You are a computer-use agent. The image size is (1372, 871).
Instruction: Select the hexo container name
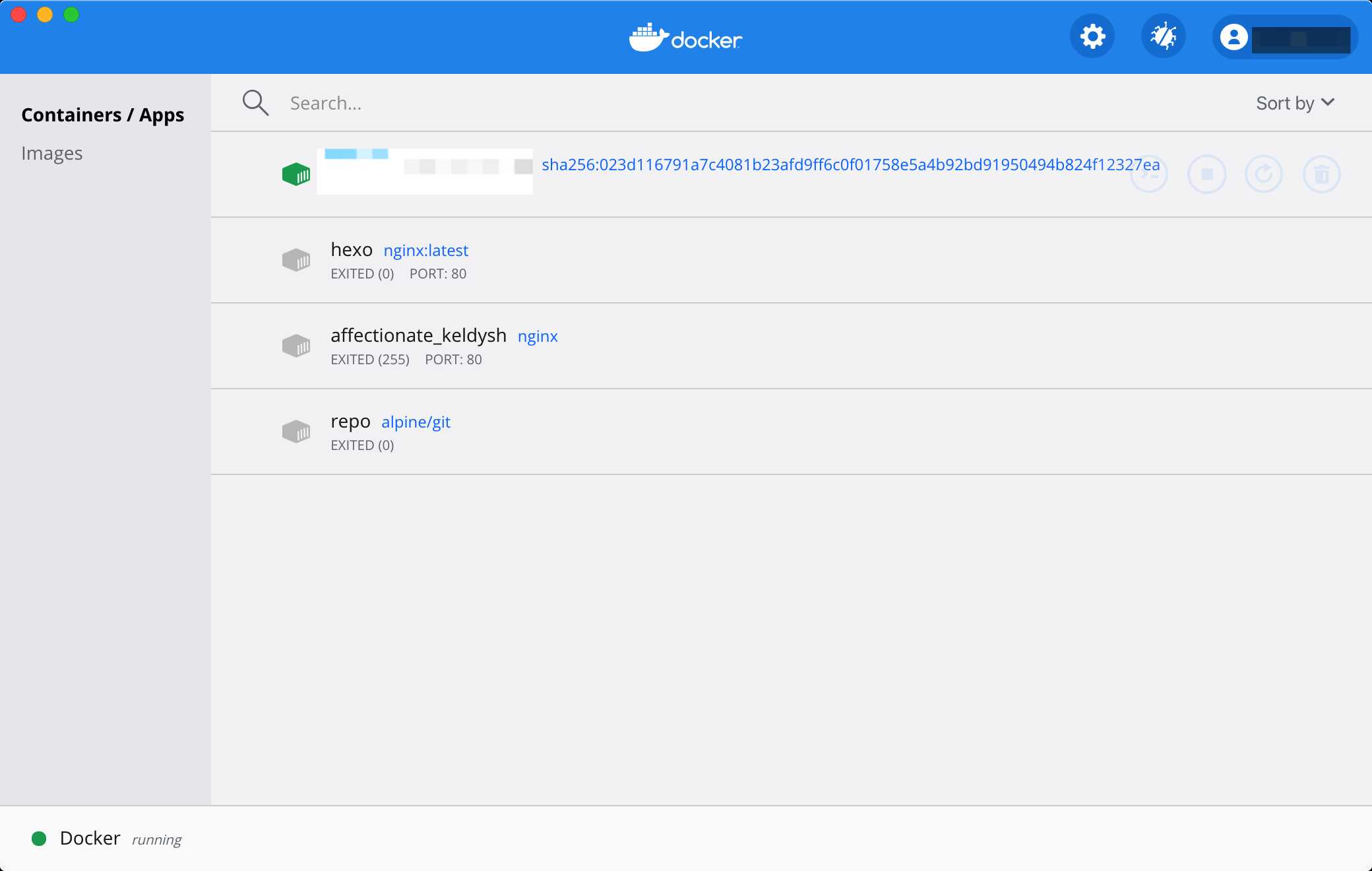(x=352, y=249)
